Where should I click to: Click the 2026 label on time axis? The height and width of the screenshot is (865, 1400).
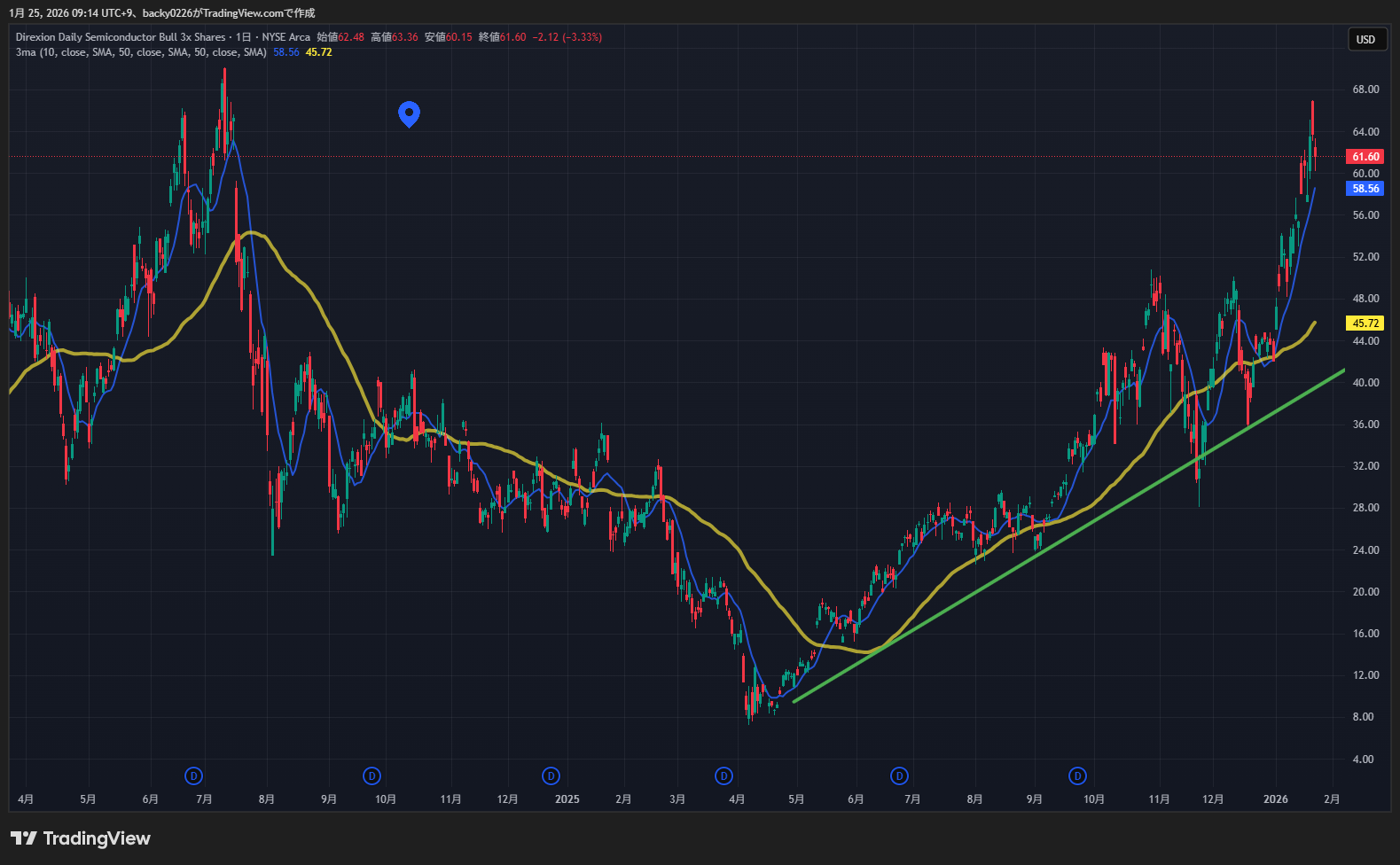(x=1275, y=799)
